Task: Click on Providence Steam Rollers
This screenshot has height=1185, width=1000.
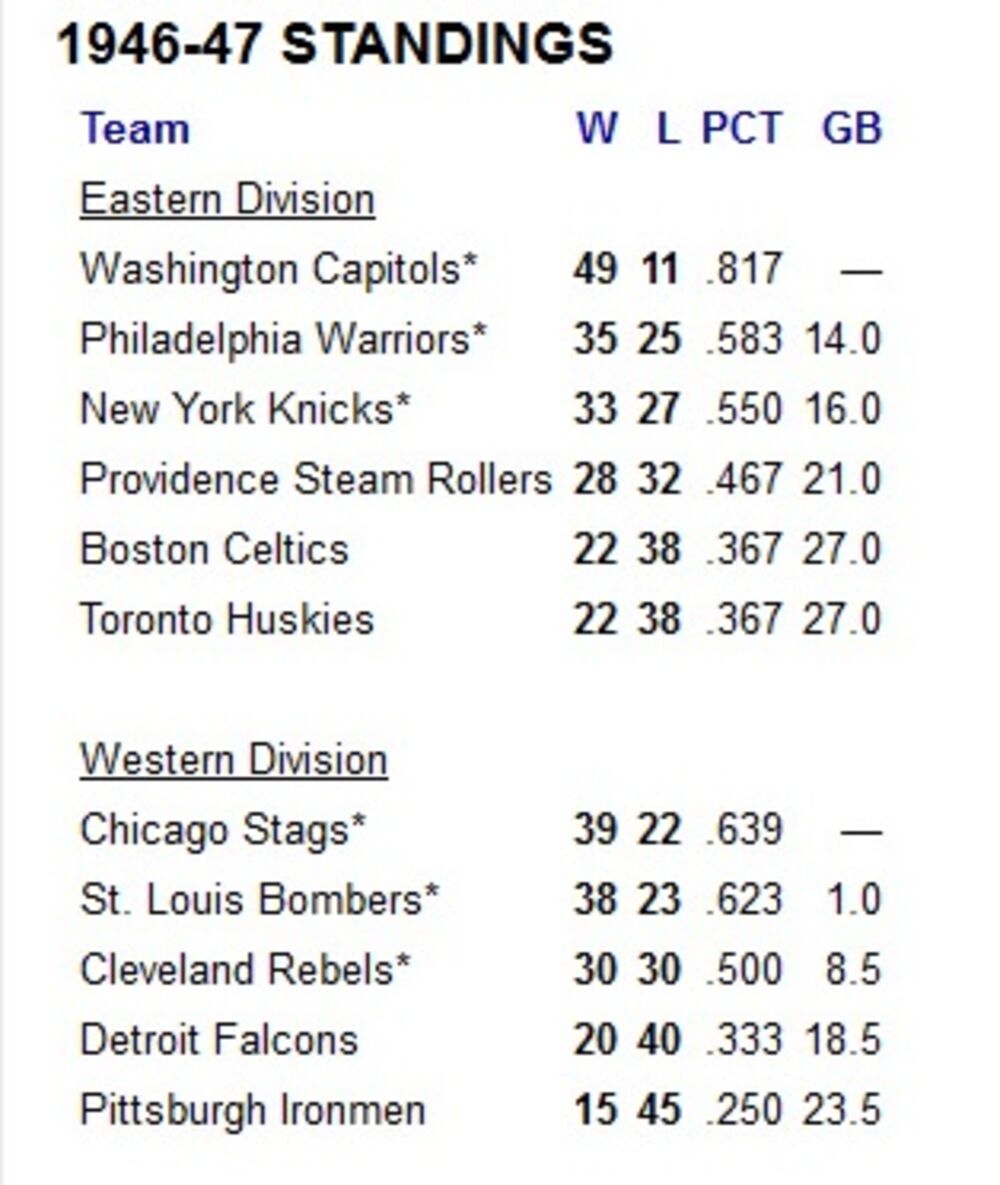Action: tap(315, 479)
